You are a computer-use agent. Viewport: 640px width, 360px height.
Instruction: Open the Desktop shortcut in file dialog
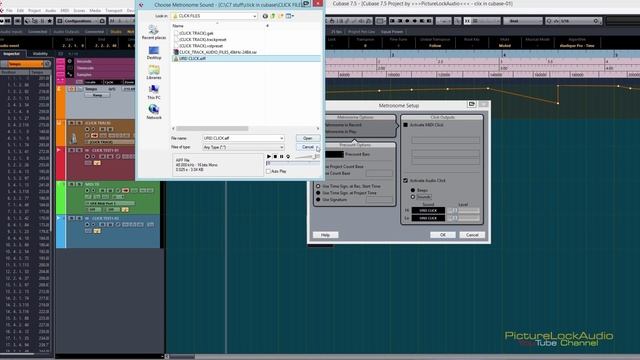point(154,53)
